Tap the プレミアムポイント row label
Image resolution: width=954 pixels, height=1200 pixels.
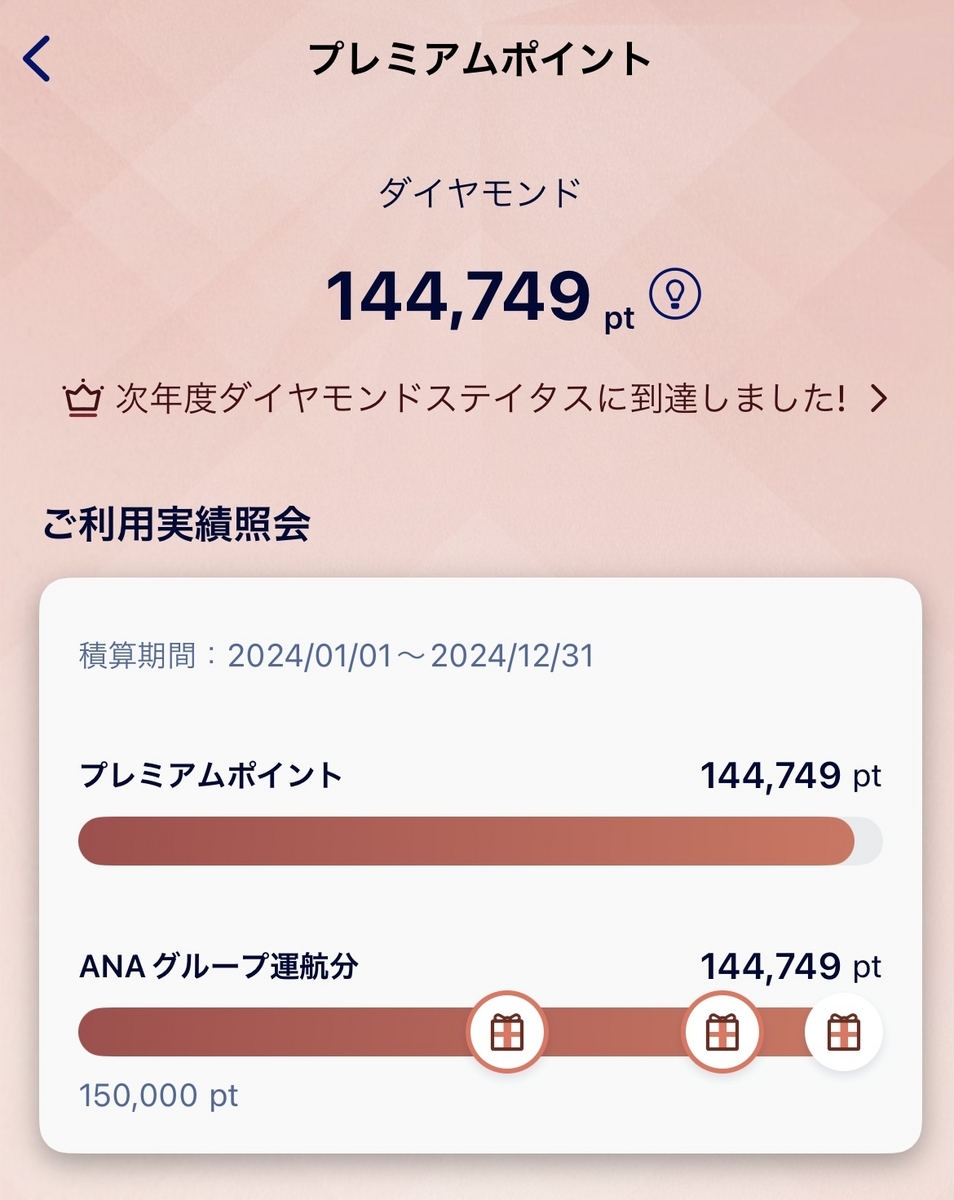pos(211,775)
